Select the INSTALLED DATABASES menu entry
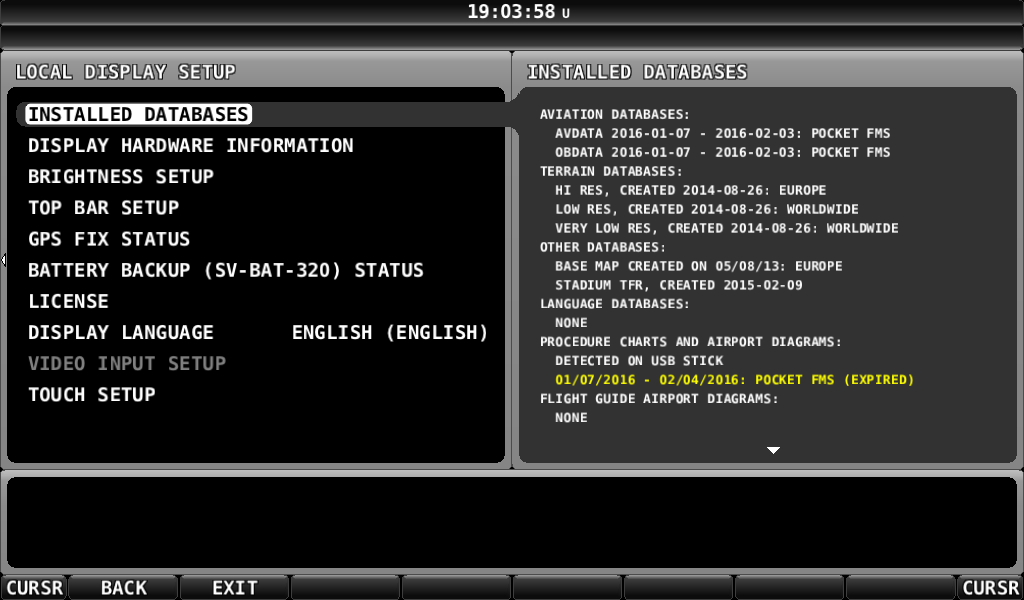The height and width of the screenshot is (600, 1024). click(x=138, y=115)
